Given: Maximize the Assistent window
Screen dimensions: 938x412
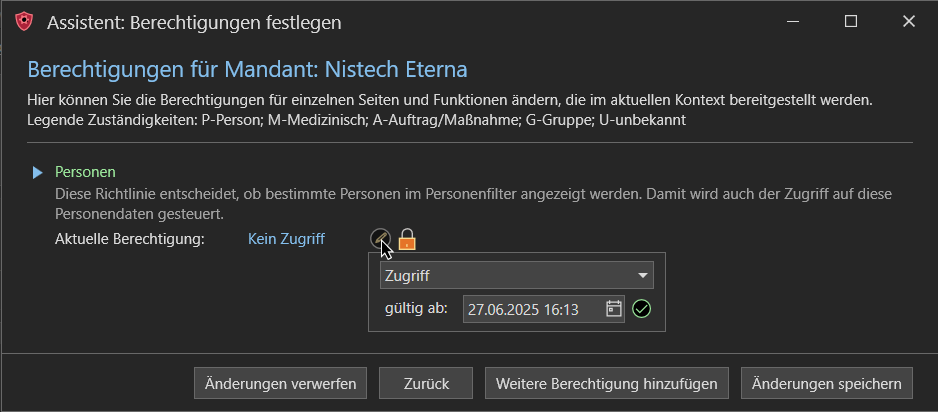Looking at the screenshot, I should (x=851, y=22).
